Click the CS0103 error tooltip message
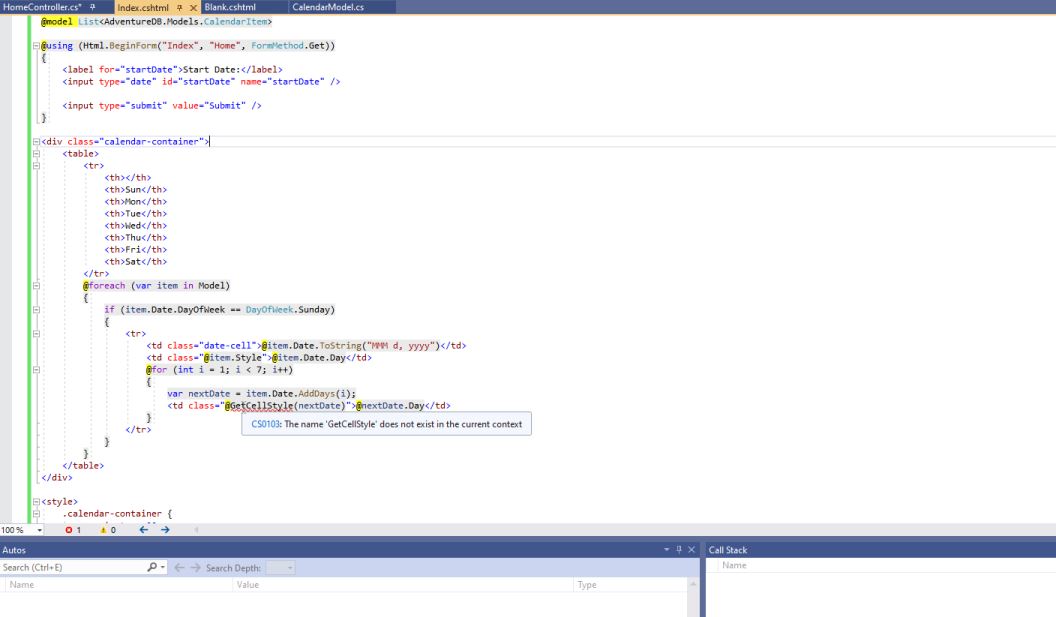Viewport: 1056px width, 617px height. [388, 424]
